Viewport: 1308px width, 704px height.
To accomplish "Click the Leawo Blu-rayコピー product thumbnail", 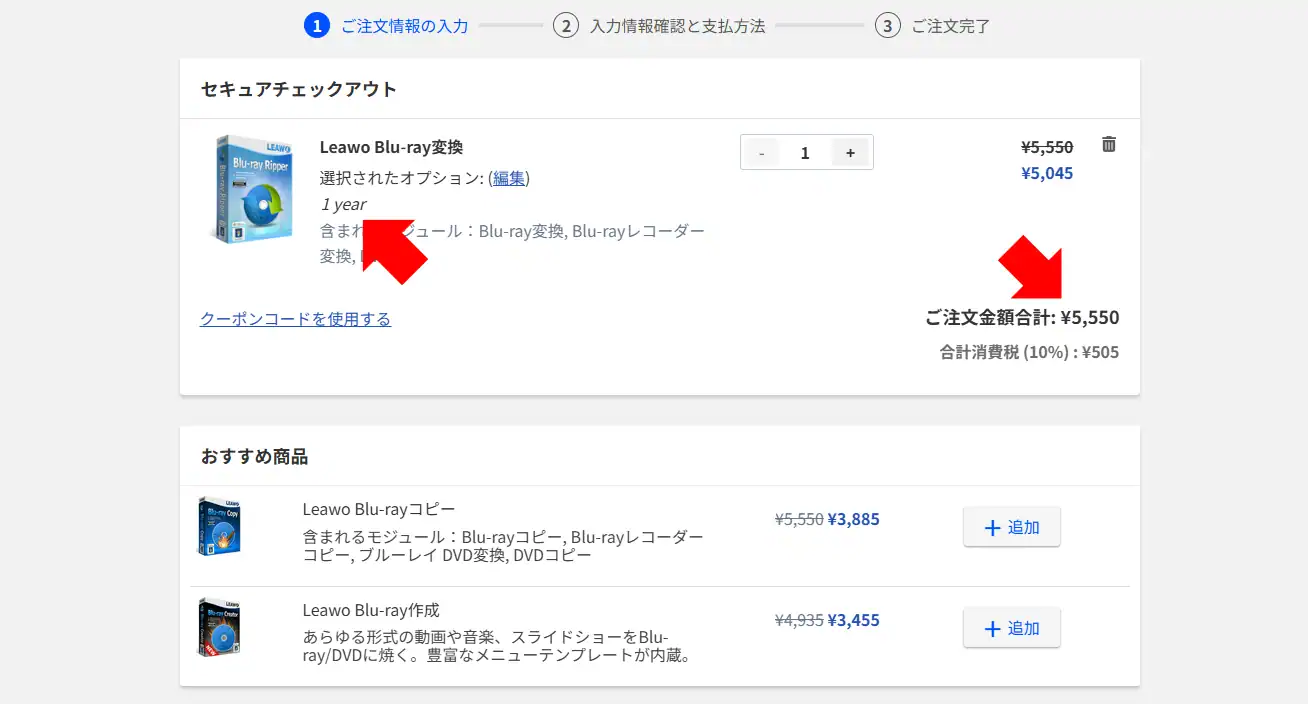I will coord(219,526).
